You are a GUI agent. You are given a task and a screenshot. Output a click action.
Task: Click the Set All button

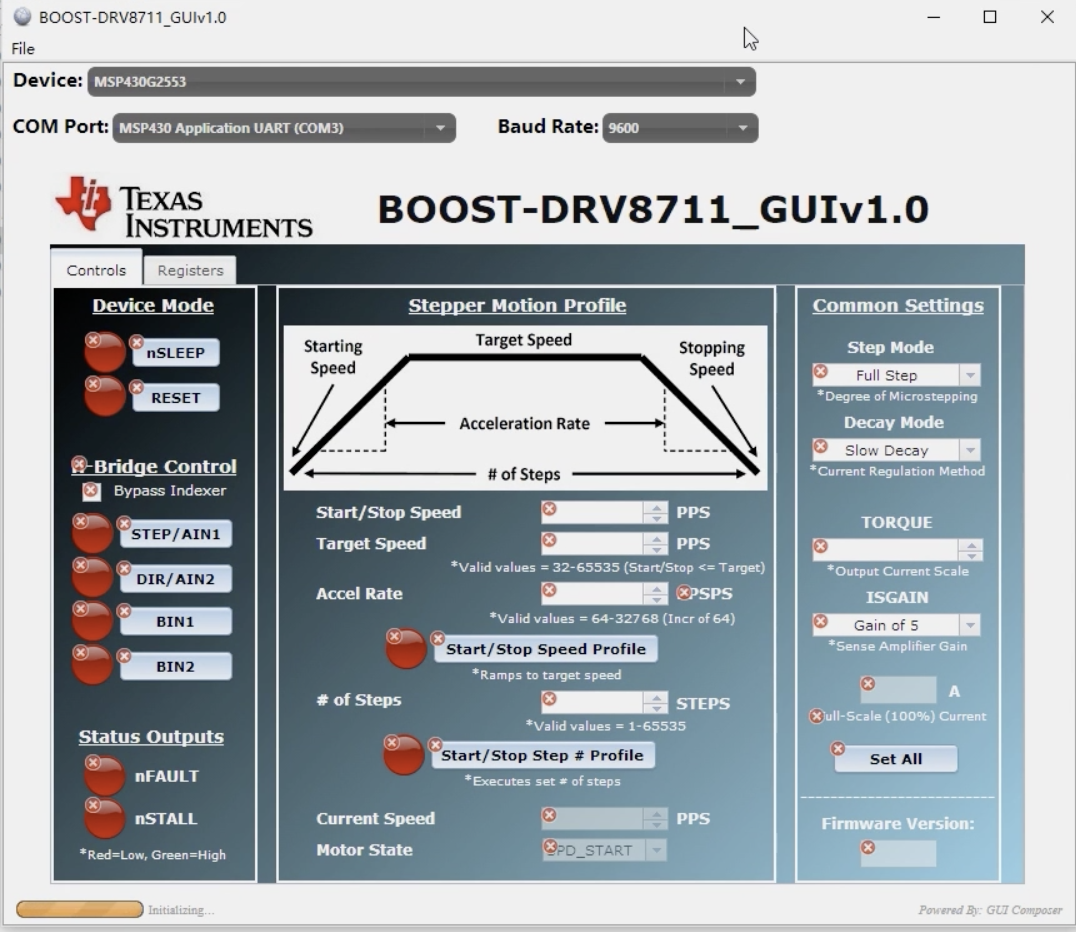[896, 759]
